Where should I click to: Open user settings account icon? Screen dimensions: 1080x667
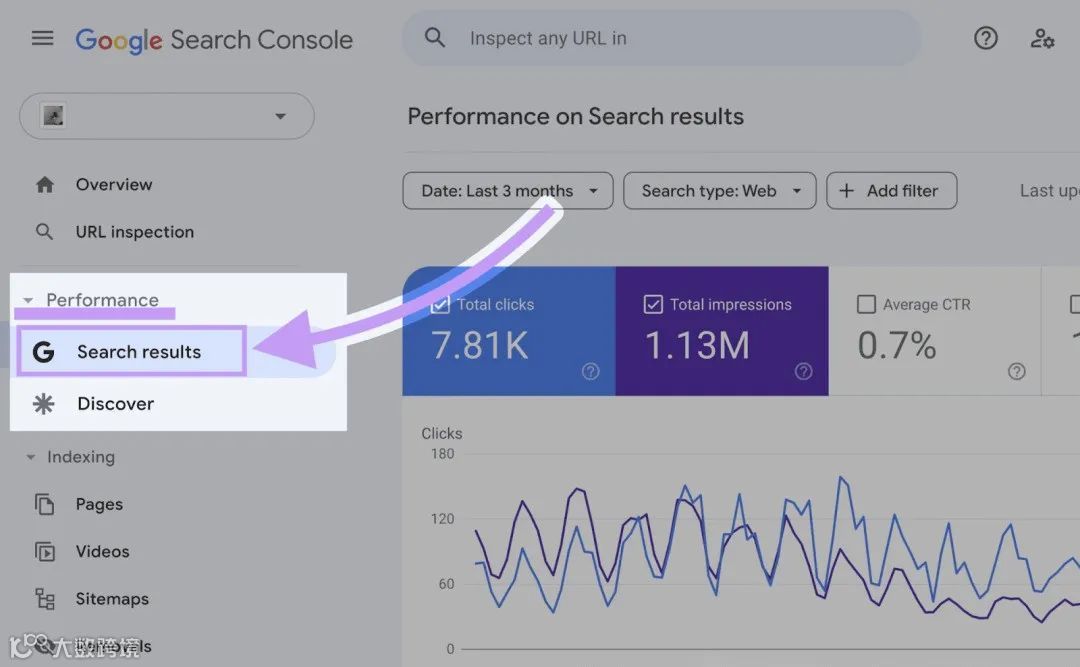click(1042, 38)
